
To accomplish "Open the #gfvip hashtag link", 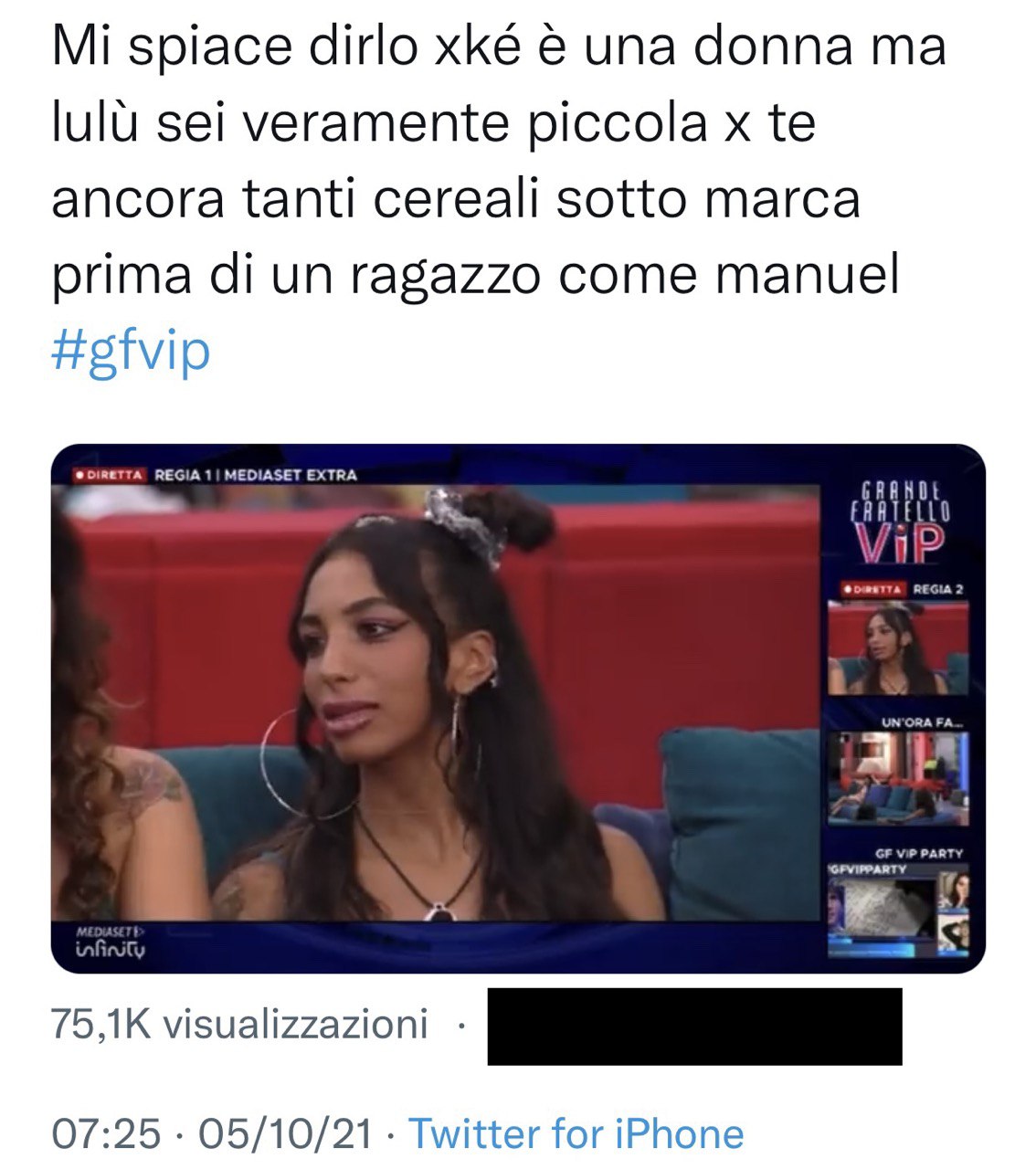I will 131,352.
